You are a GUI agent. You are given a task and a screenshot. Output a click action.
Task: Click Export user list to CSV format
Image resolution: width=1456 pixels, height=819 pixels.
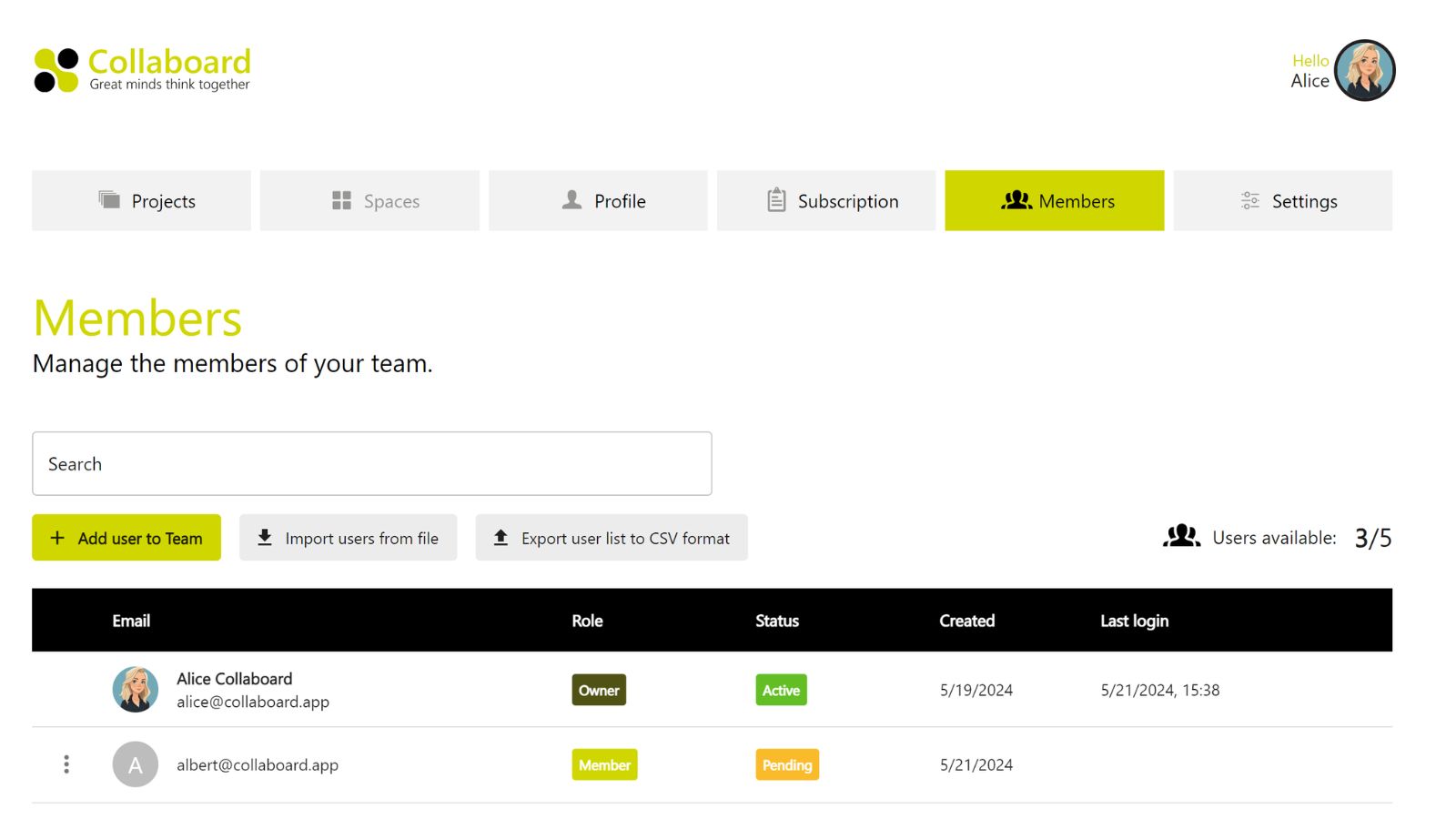pos(611,537)
